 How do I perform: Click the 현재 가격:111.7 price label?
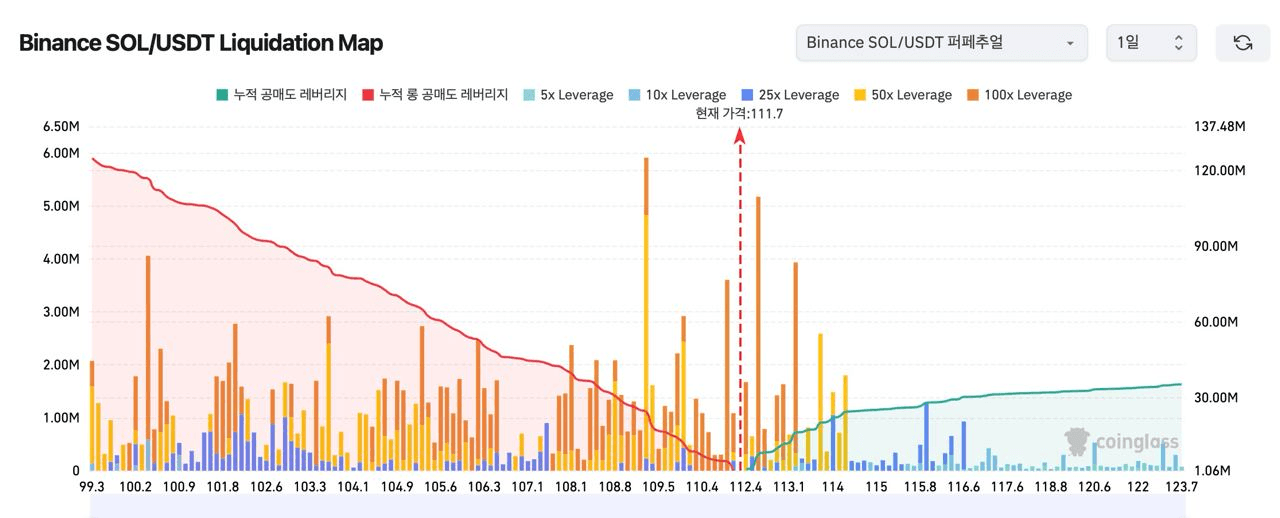[x=739, y=114]
